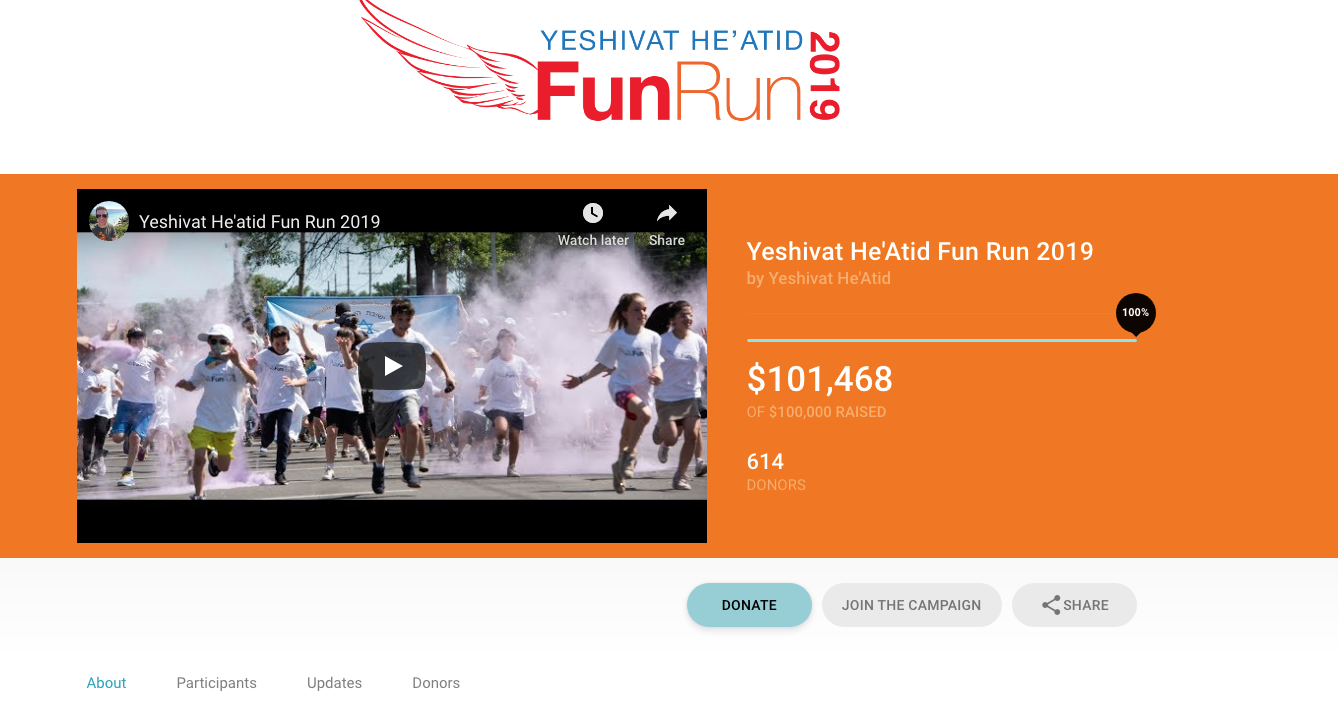Go to the Donors tab
1338x709 pixels.
[436, 683]
